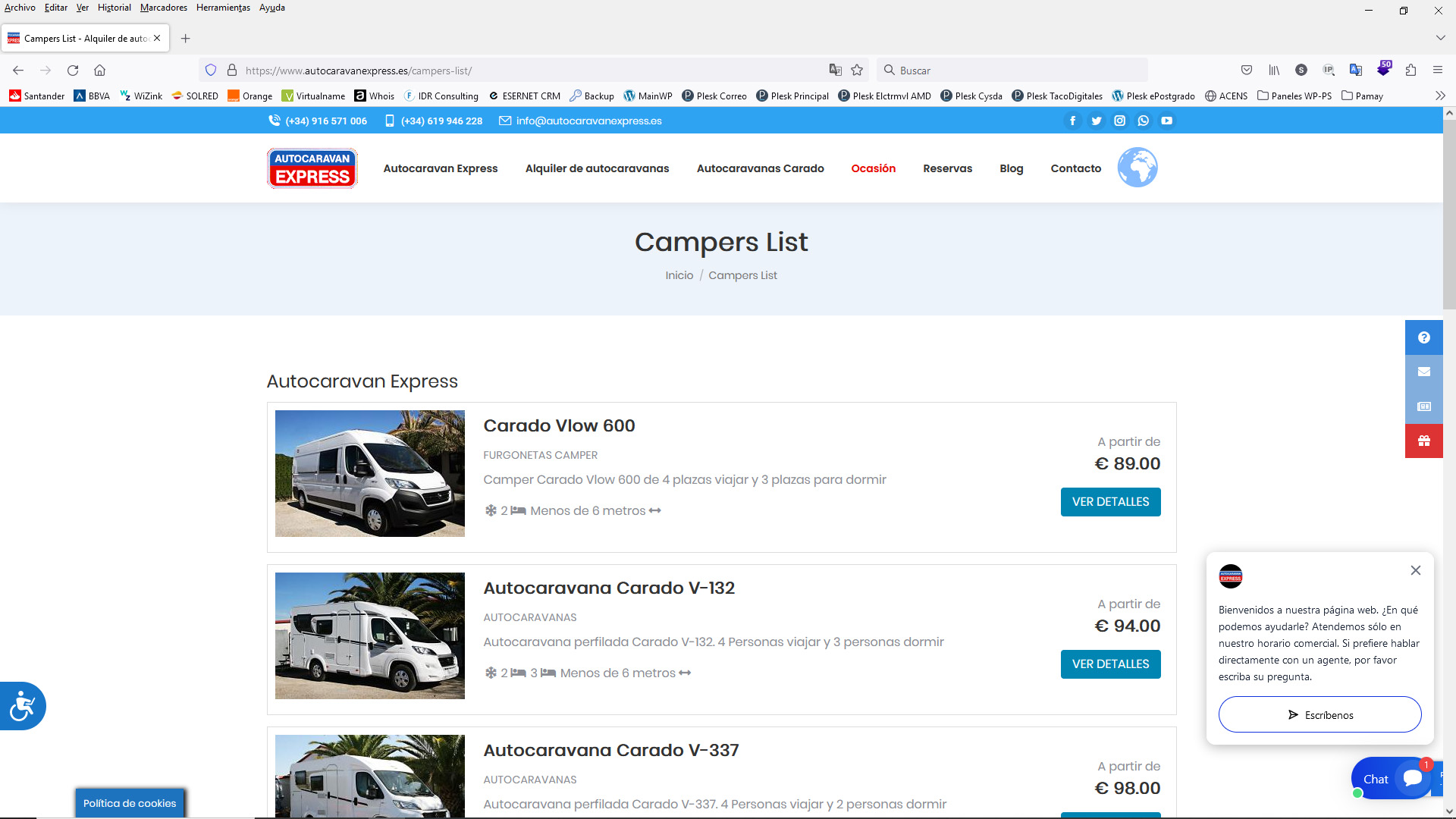Open the Facebook social icon
This screenshot has width=1456, height=819.
(1072, 121)
